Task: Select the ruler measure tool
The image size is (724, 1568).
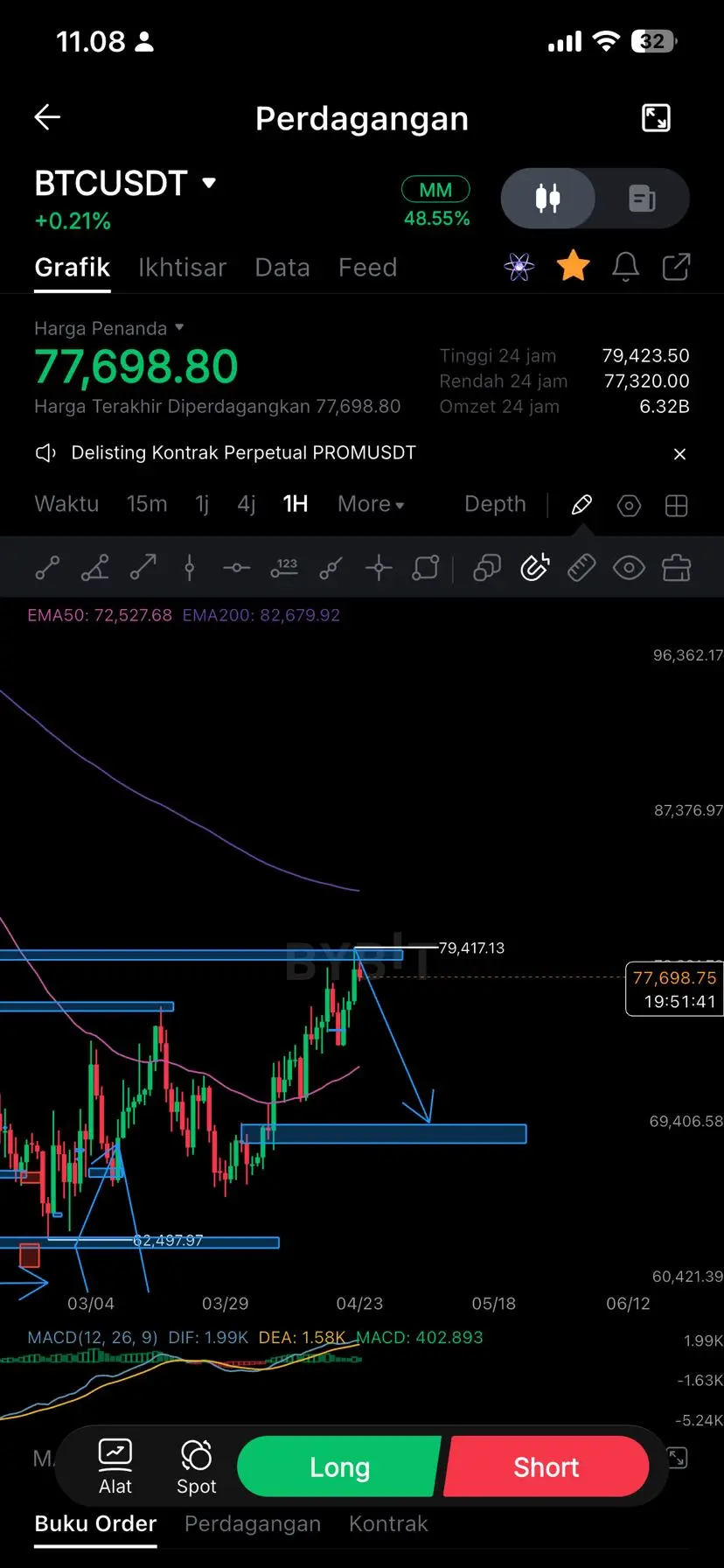Action: click(581, 568)
